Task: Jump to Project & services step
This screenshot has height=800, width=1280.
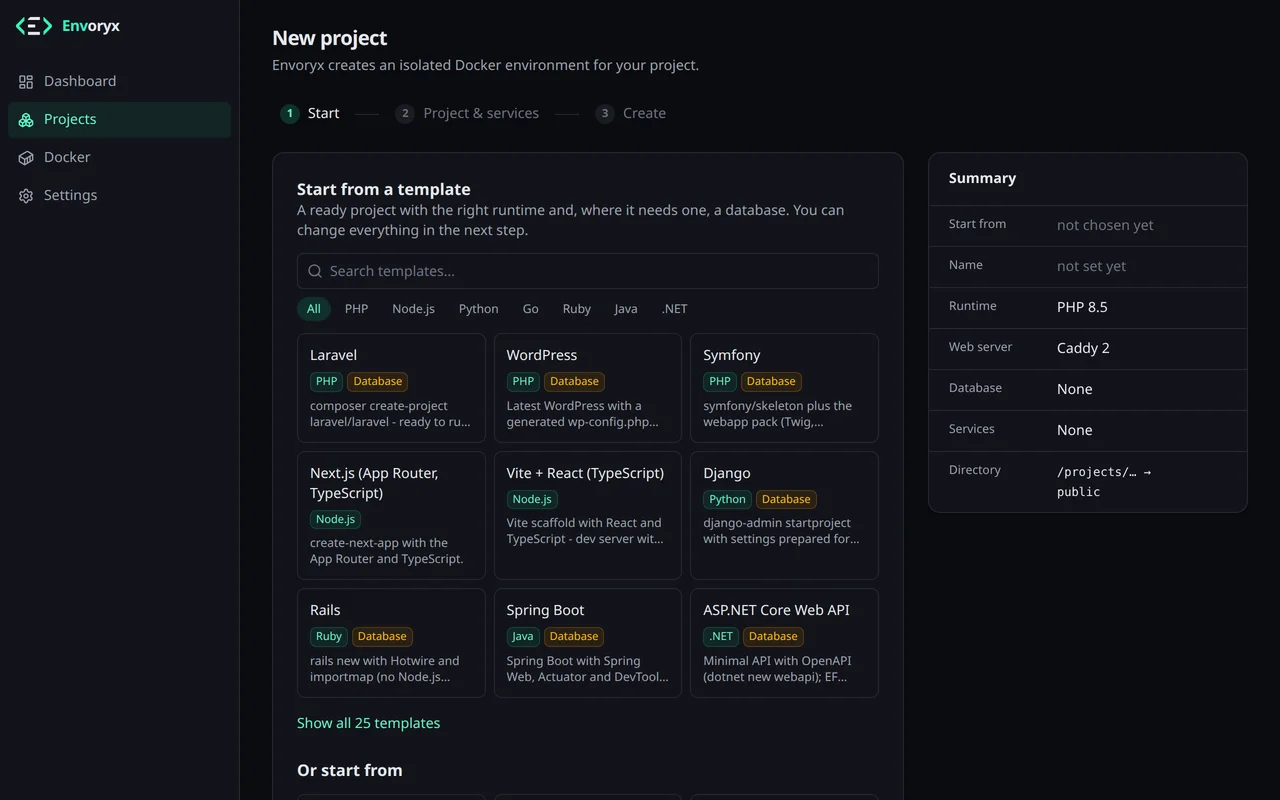Action: click(x=467, y=113)
